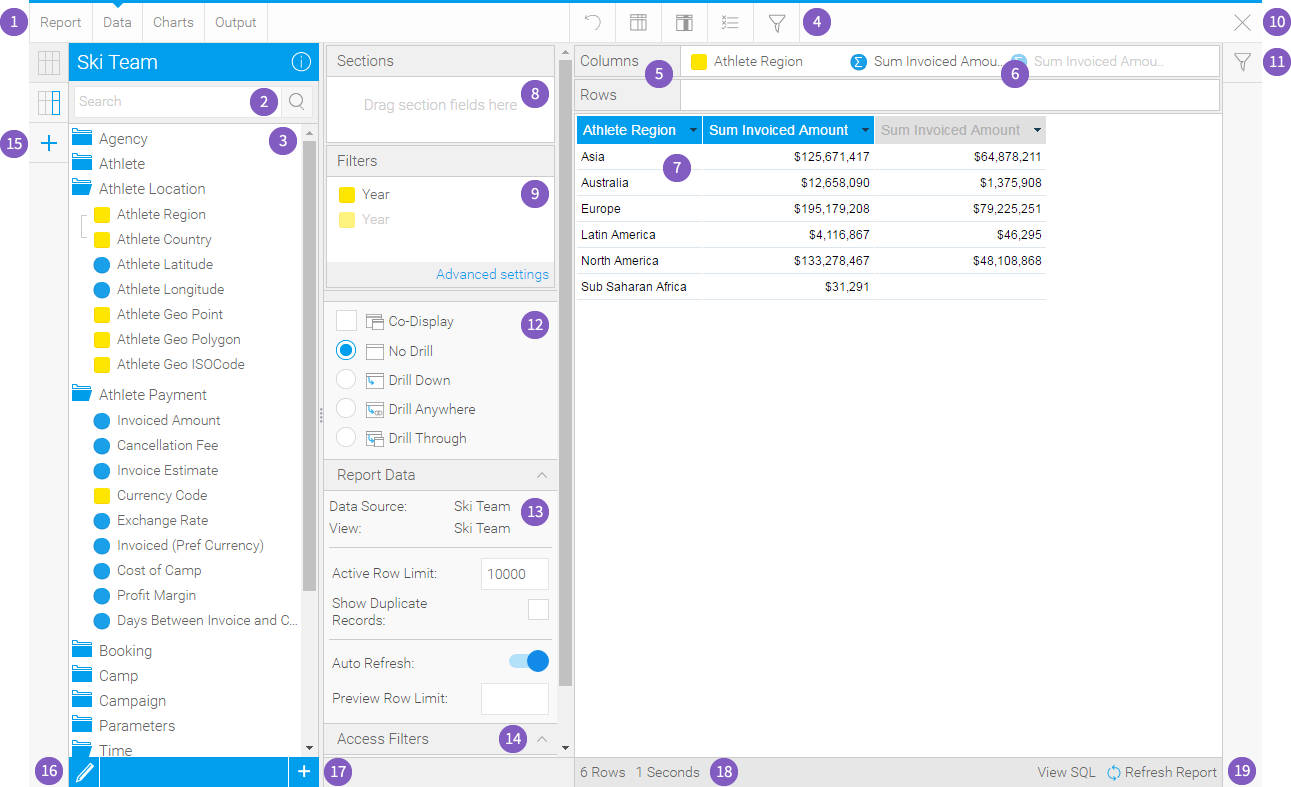Click inside the Active Row Limit field

click(514, 573)
